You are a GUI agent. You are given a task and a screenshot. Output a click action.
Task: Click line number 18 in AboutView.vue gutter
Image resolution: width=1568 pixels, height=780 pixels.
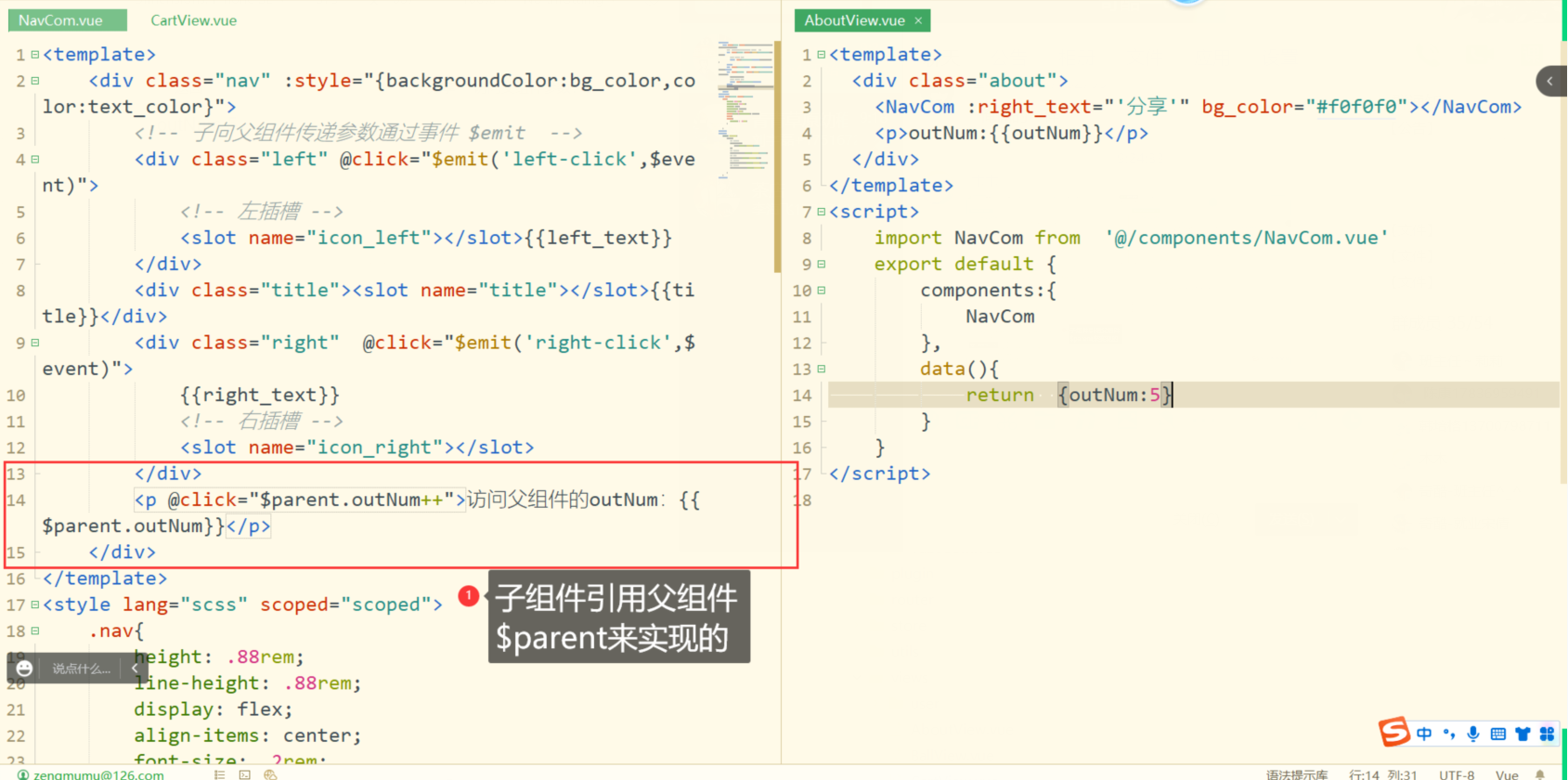click(x=803, y=500)
